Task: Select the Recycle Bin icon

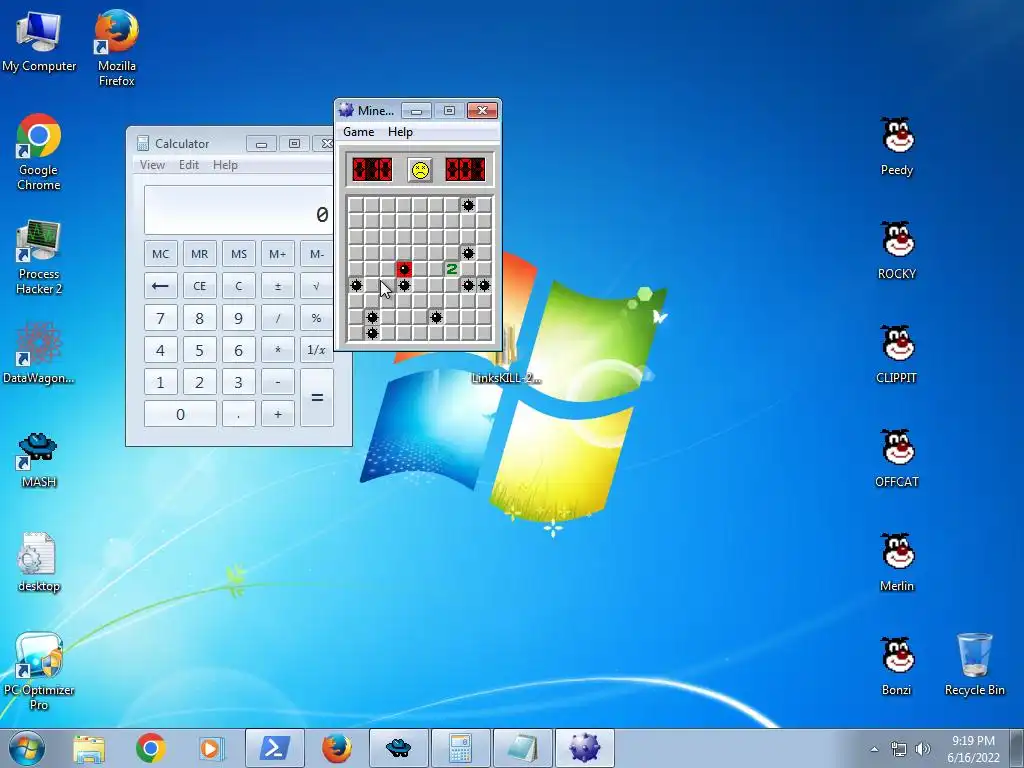Action: (974, 665)
